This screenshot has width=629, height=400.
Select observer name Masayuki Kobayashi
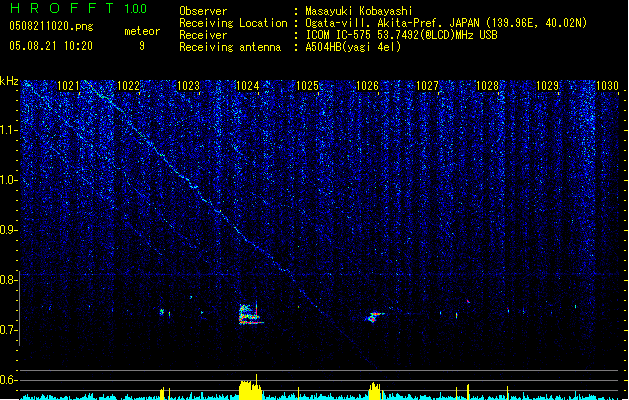pyautogui.click(x=359, y=11)
